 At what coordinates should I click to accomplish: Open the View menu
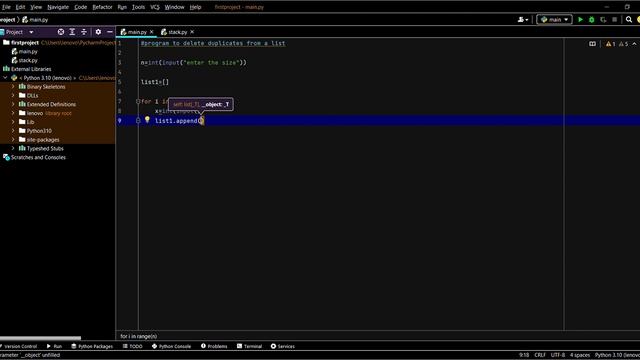pyautogui.click(x=36, y=7)
